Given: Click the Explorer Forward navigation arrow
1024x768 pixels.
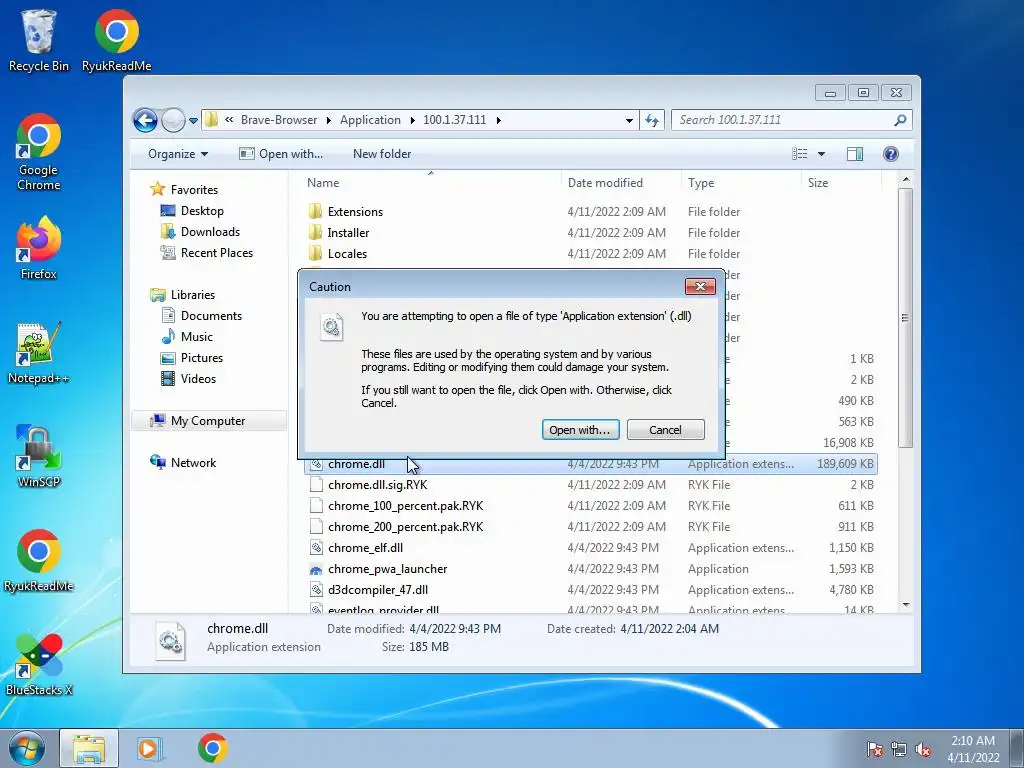Looking at the screenshot, I should point(173,120).
